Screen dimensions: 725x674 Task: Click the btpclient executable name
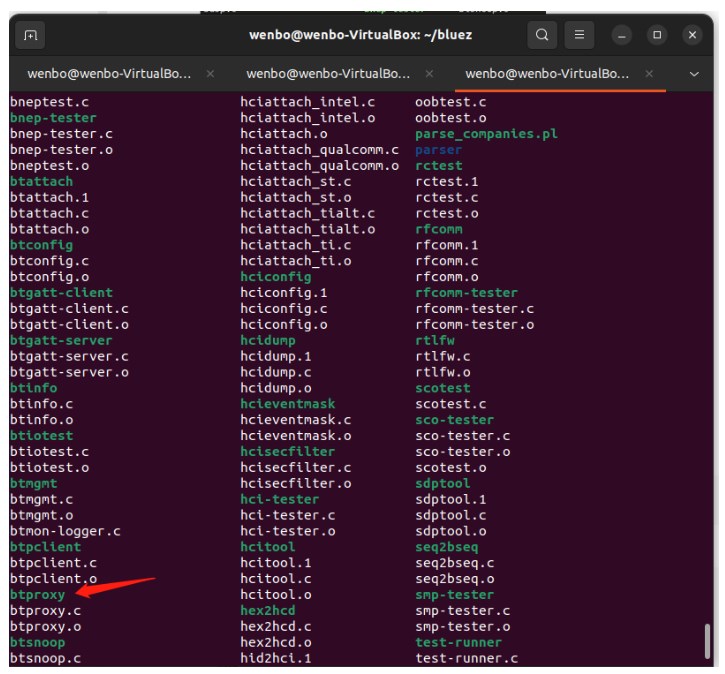(45, 547)
